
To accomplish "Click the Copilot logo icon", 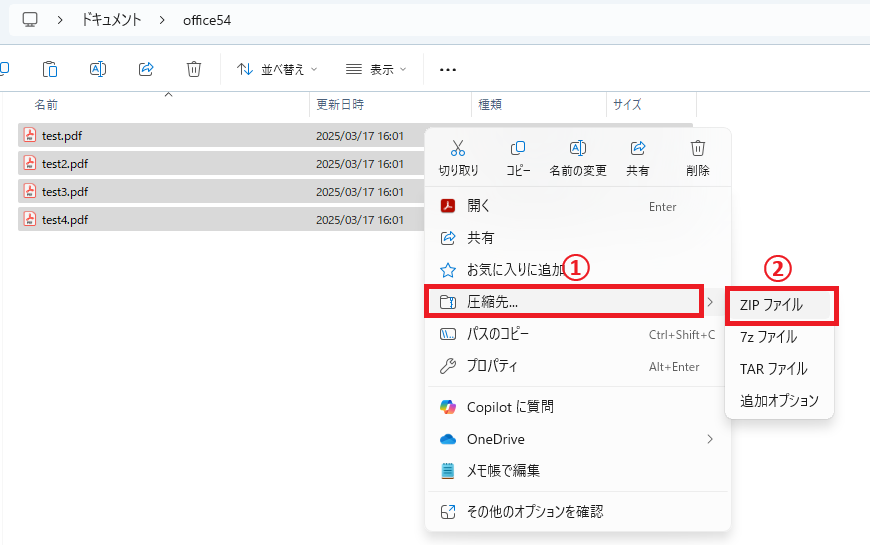I will (x=448, y=407).
